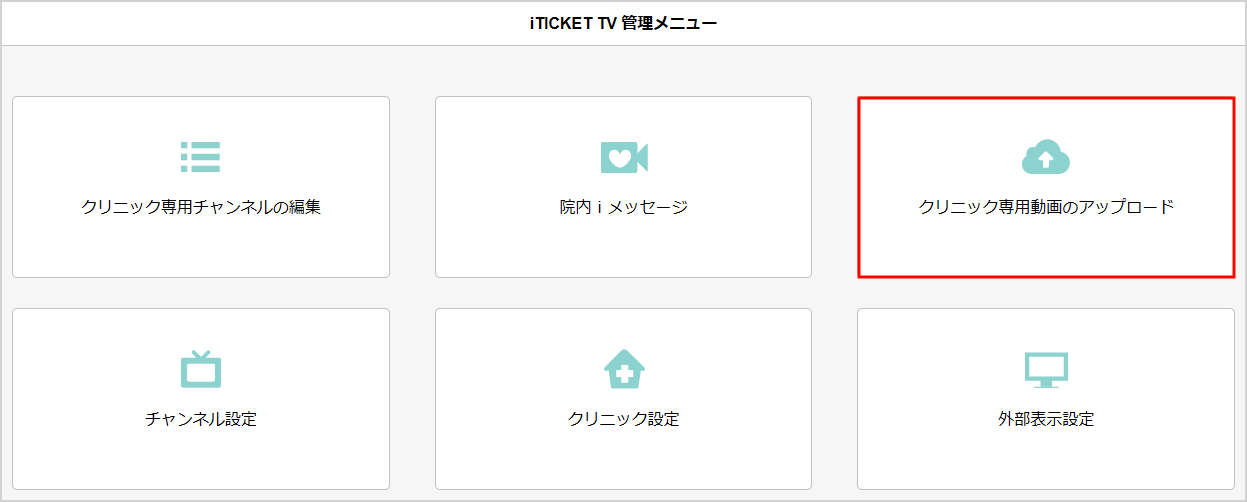Choose the in-clinic i-message tile
This screenshot has width=1247, height=502.
tap(623, 187)
